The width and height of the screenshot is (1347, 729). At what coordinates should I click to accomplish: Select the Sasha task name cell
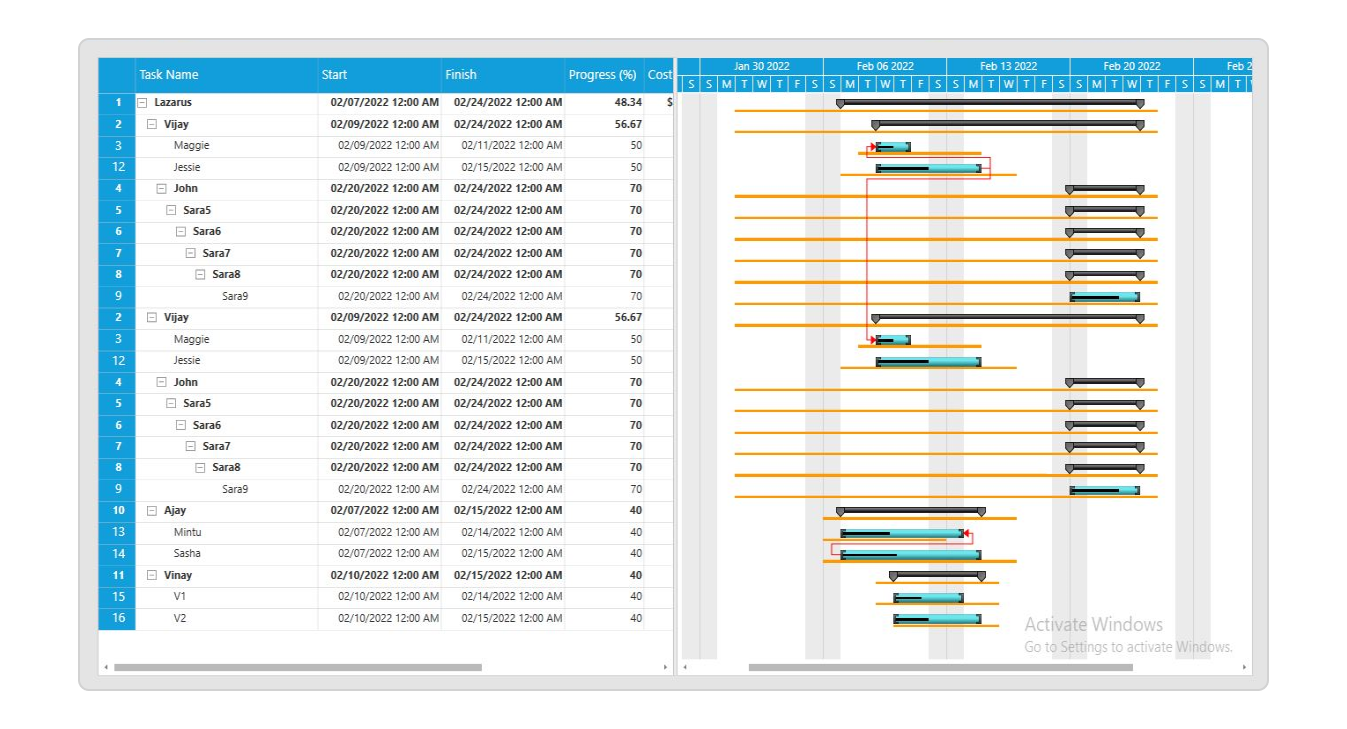pyautogui.click(x=187, y=554)
